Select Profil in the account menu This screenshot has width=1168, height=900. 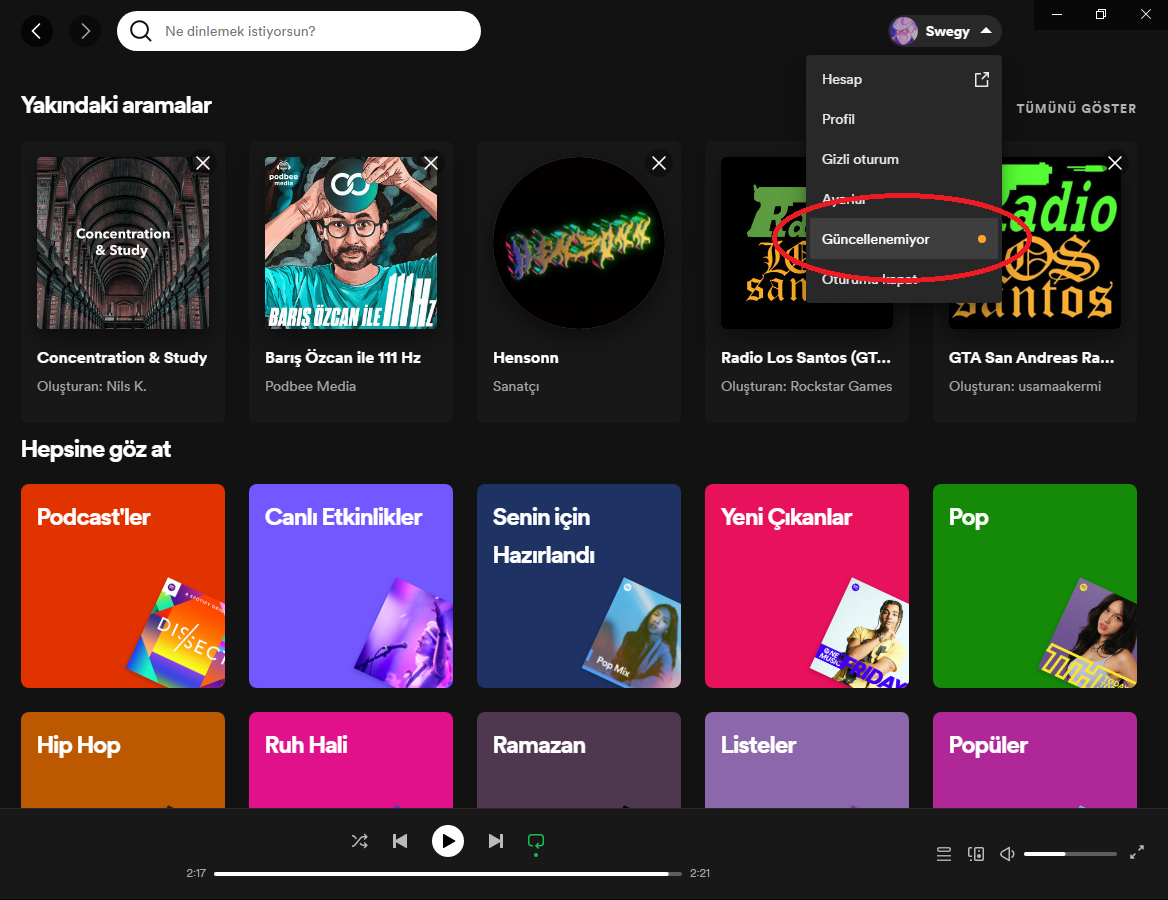[x=904, y=119]
